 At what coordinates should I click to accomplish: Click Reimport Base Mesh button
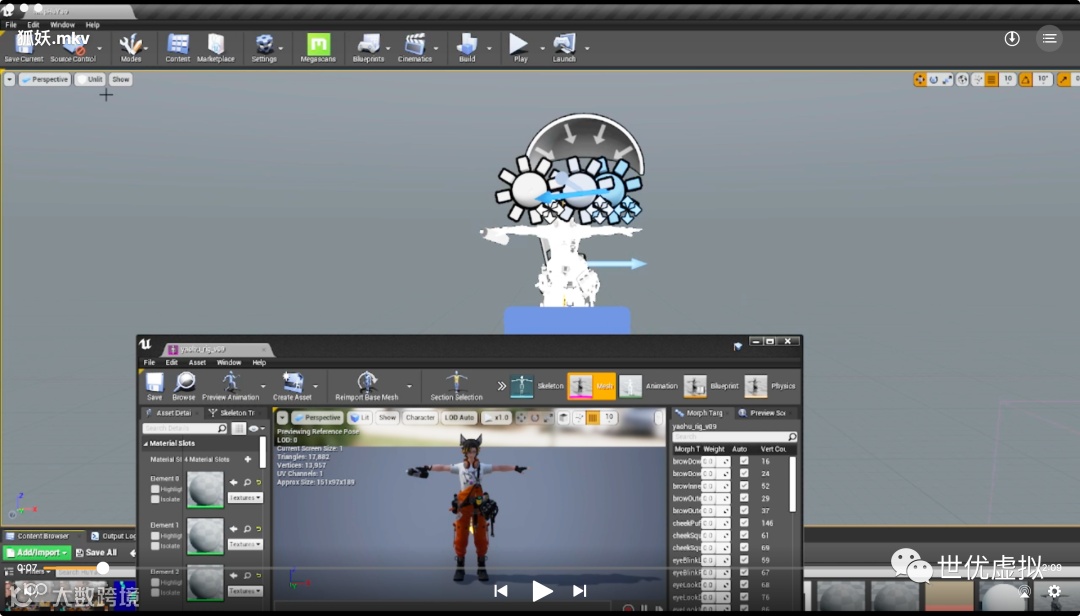click(x=366, y=387)
